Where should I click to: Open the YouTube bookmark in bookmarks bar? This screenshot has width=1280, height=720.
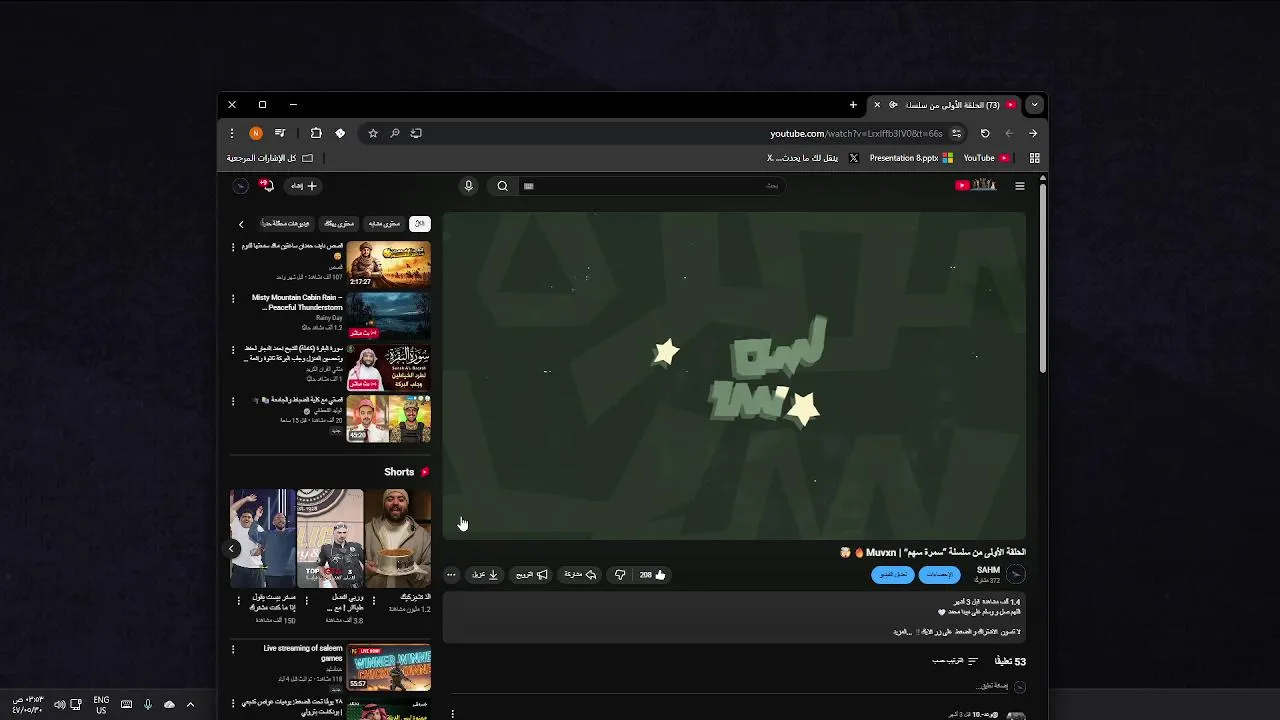tap(986, 158)
